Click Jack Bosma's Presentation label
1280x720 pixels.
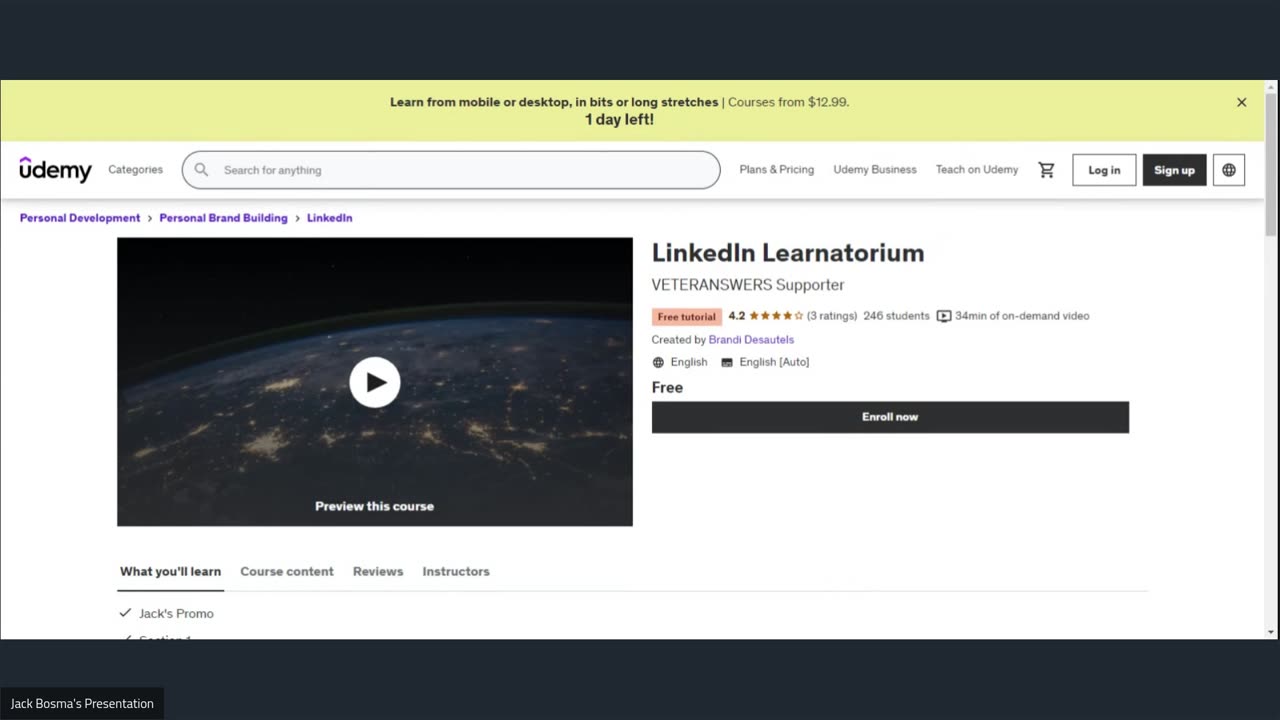point(82,704)
